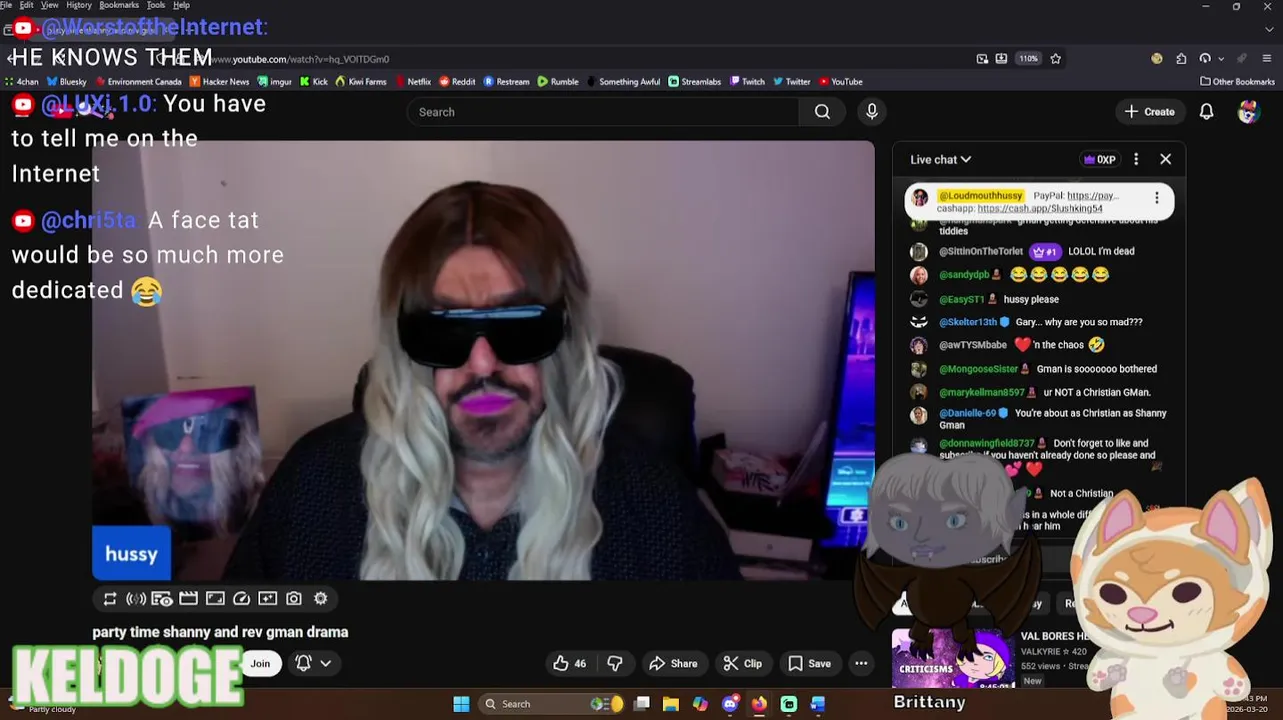Open Discord from the taskbar

click(x=730, y=704)
